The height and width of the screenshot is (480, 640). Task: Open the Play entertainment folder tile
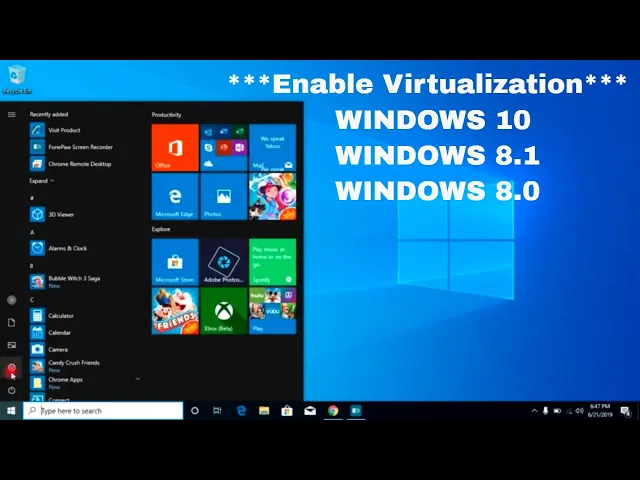[x=273, y=311]
